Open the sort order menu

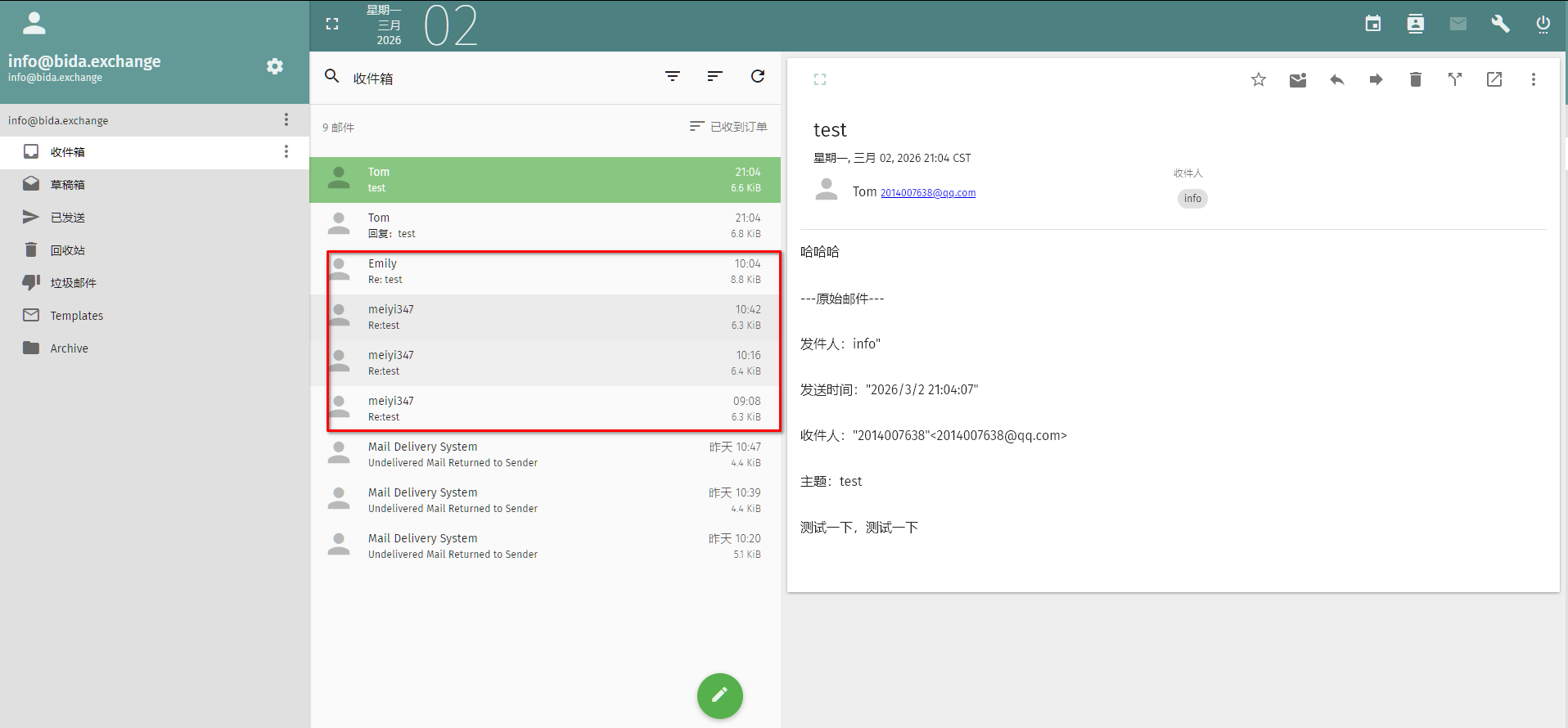(x=714, y=76)
